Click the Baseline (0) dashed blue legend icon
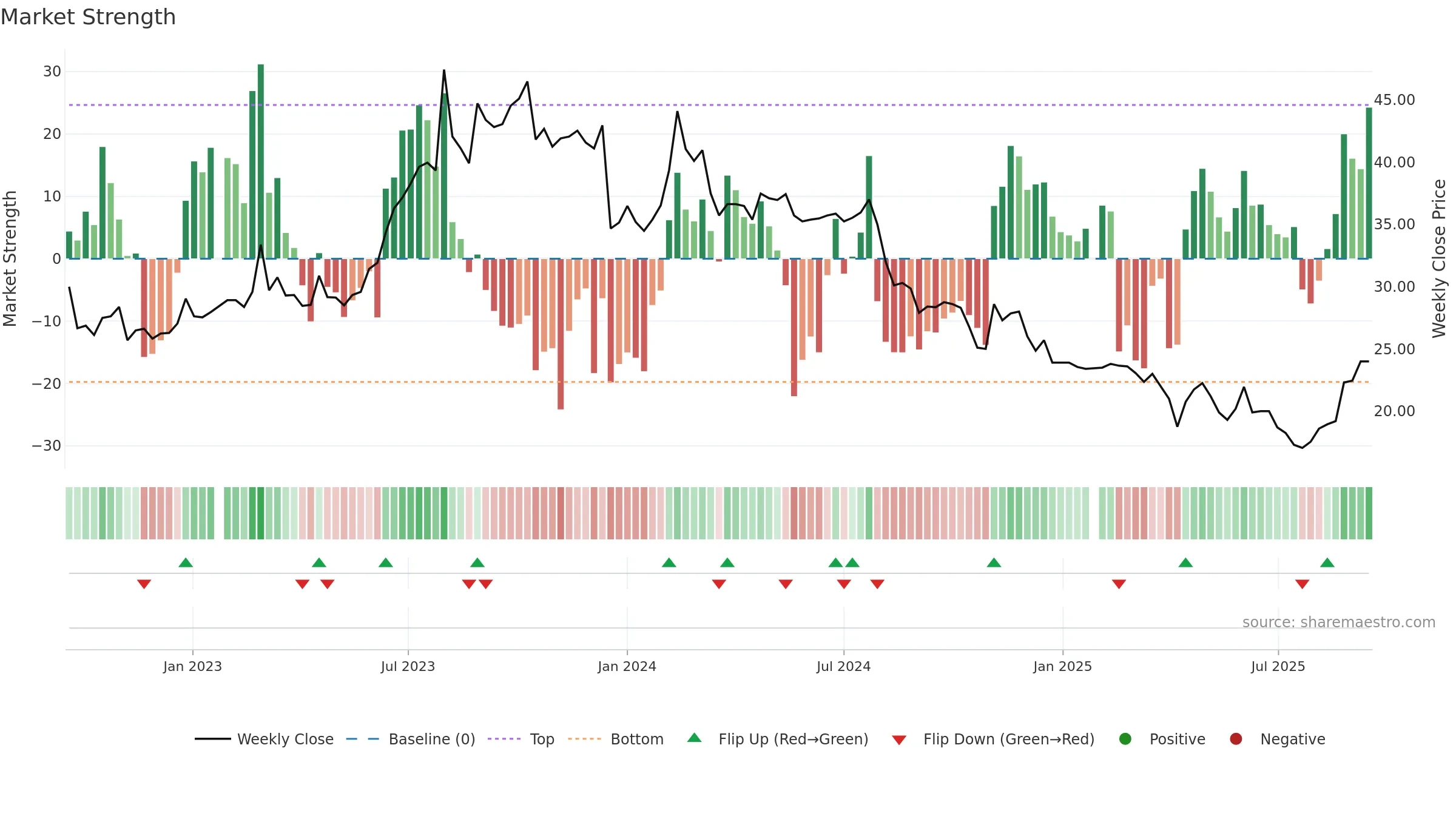The height and width of the screenshot is (819, 1456). (x=362, y=739)
